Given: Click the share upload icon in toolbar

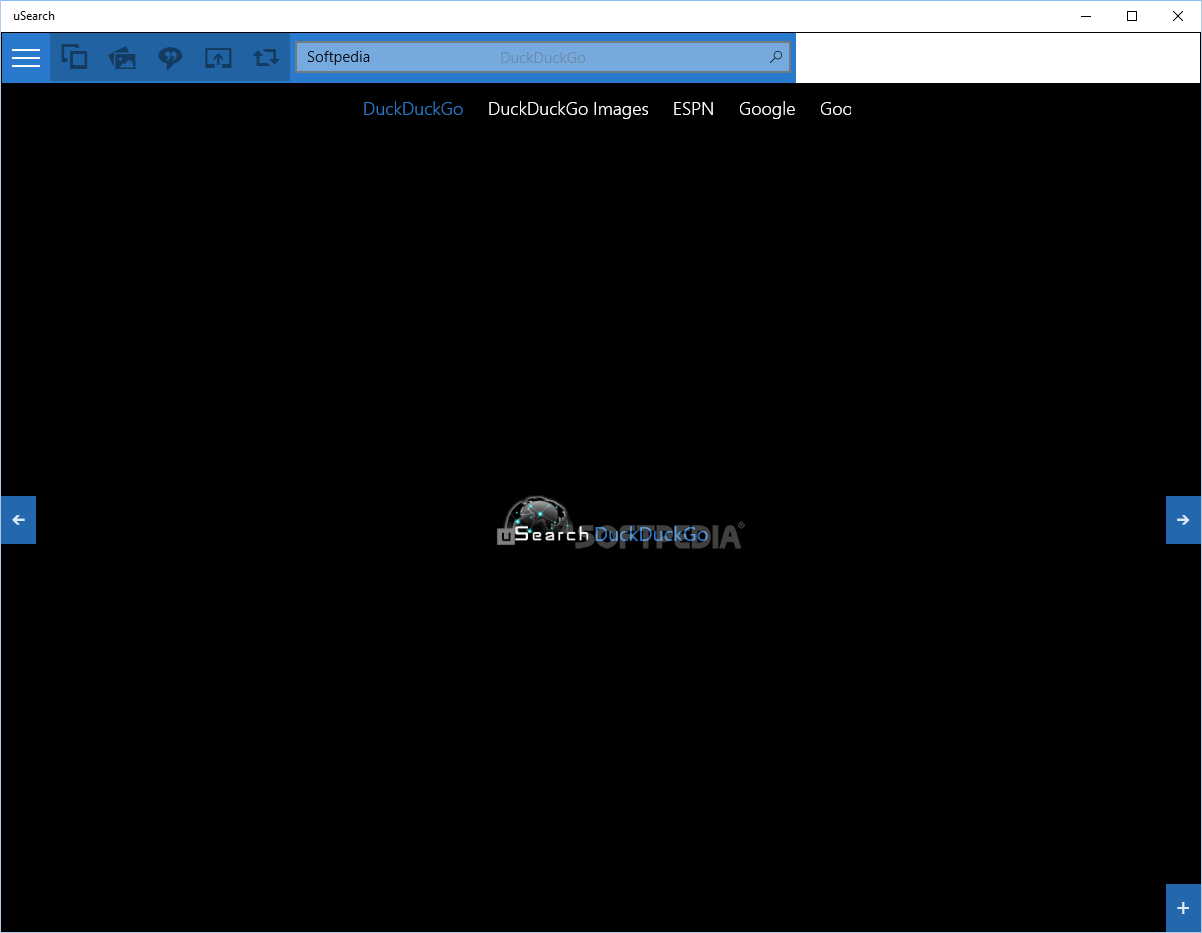Looking at the screenshot, I should 218,58.
